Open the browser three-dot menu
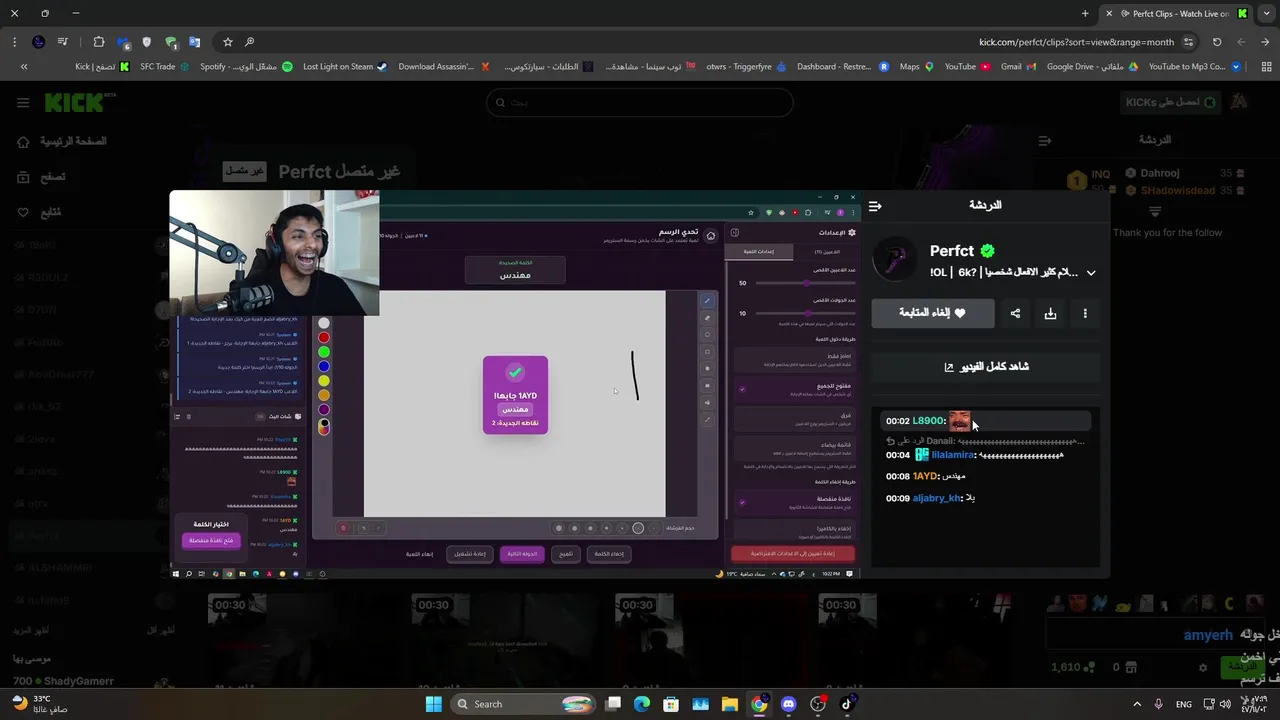Viewport: 1280px width, 720px height. coord(14,42)
